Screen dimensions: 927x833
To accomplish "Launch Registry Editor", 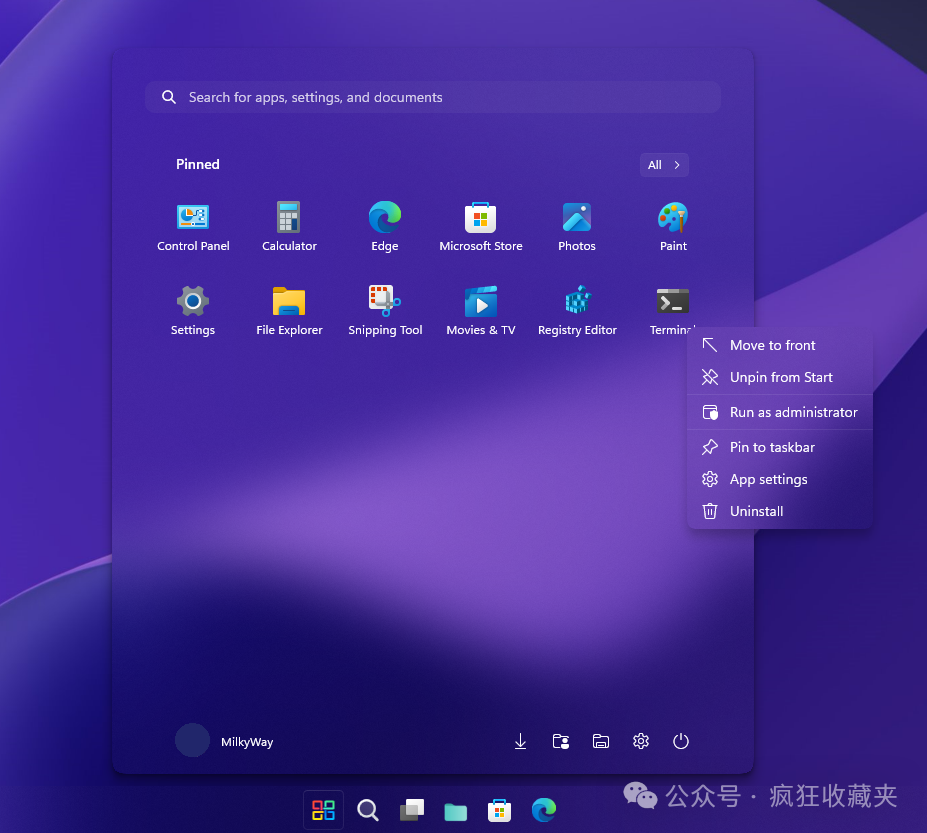I will click(577, 308).
